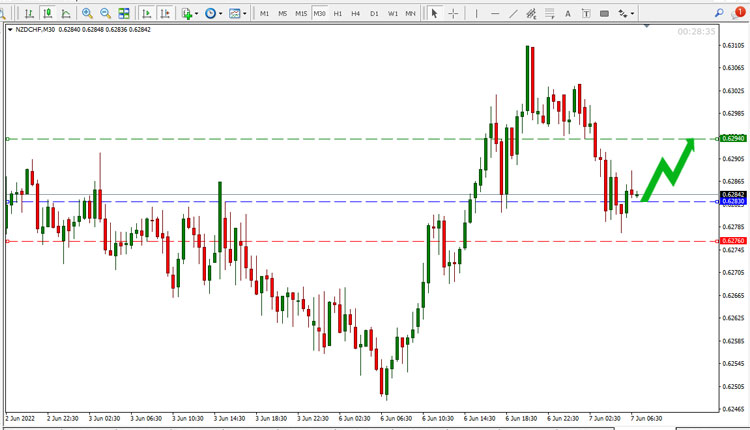Switch chart to bar chart mode

(x=29, y=13)
